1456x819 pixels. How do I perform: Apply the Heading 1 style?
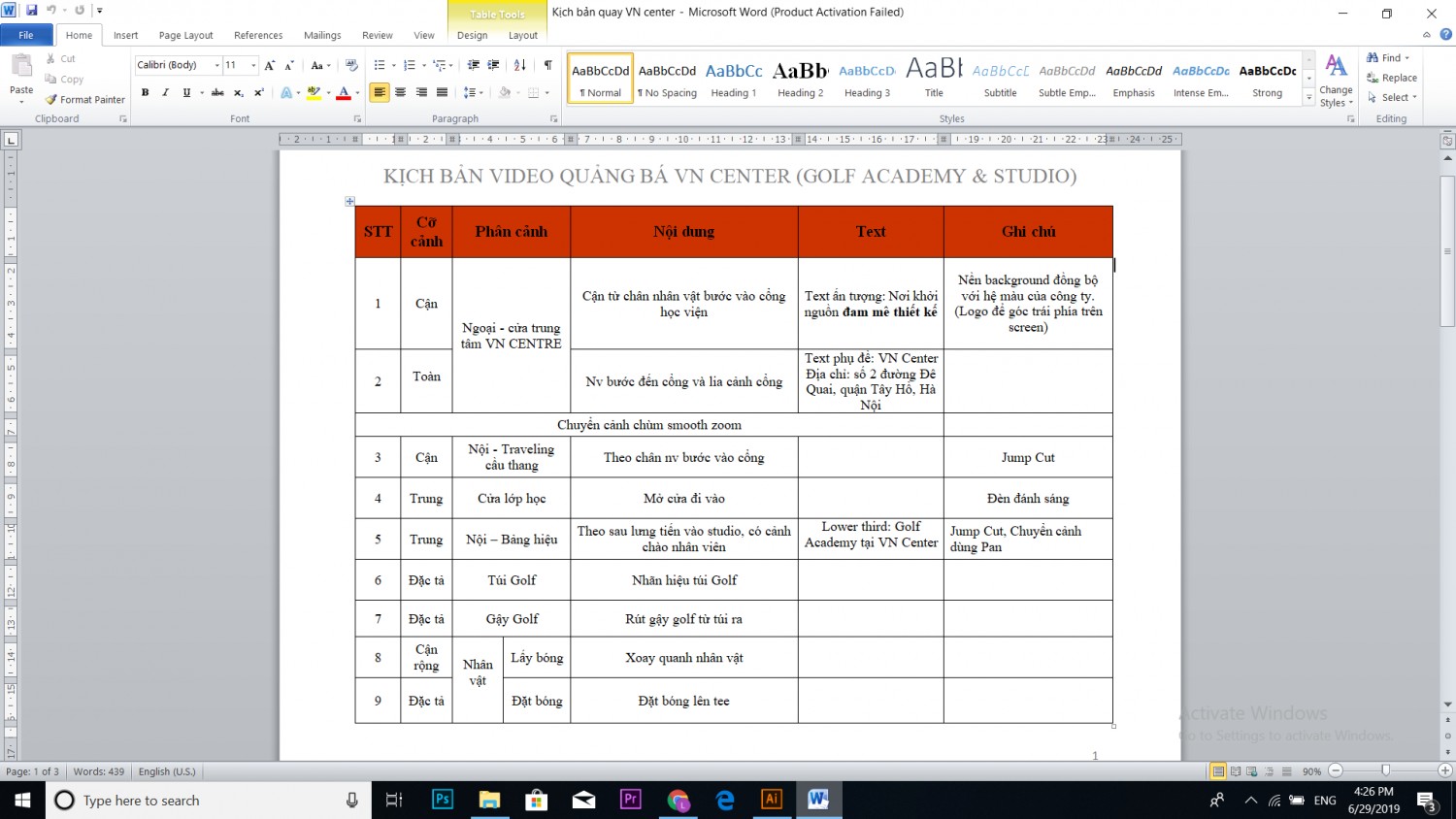tap(734, 79)
